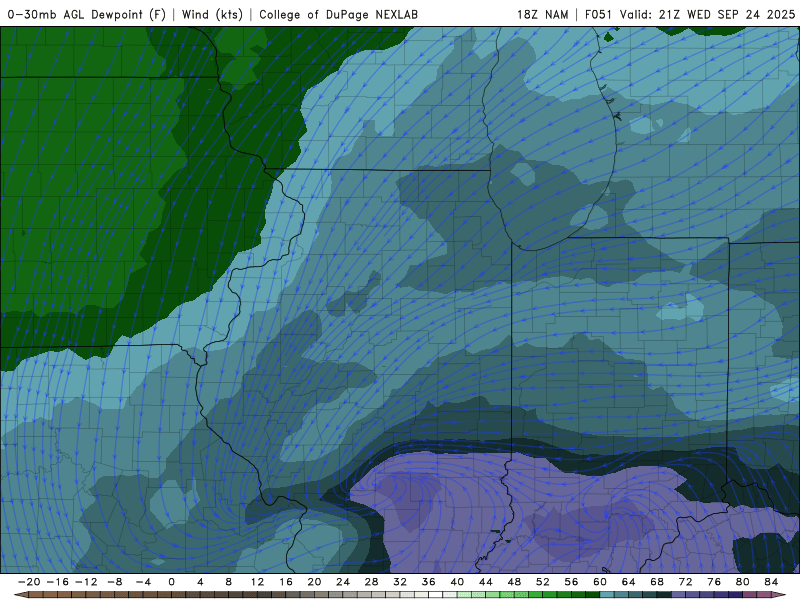800x600 pixels.
Task: Click the '8' legend value
Action: tap(229, 582)
